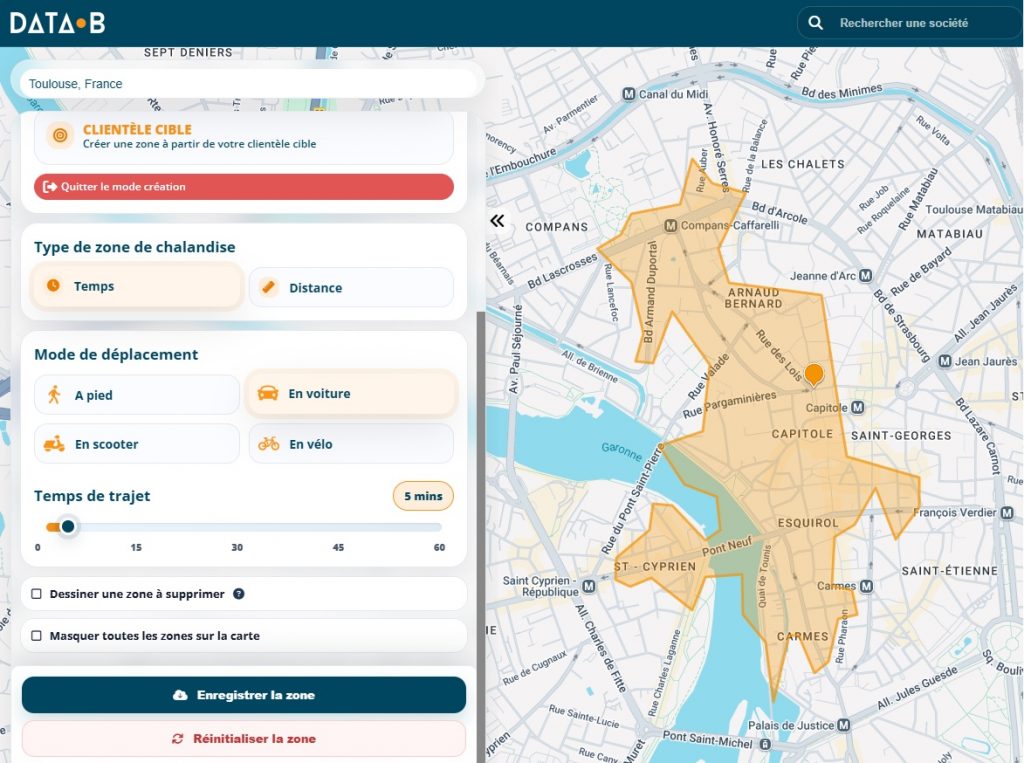The image size is (1024, 763).
Task: Check Dessiner une zone à supprimer
Action: [37, 594]
